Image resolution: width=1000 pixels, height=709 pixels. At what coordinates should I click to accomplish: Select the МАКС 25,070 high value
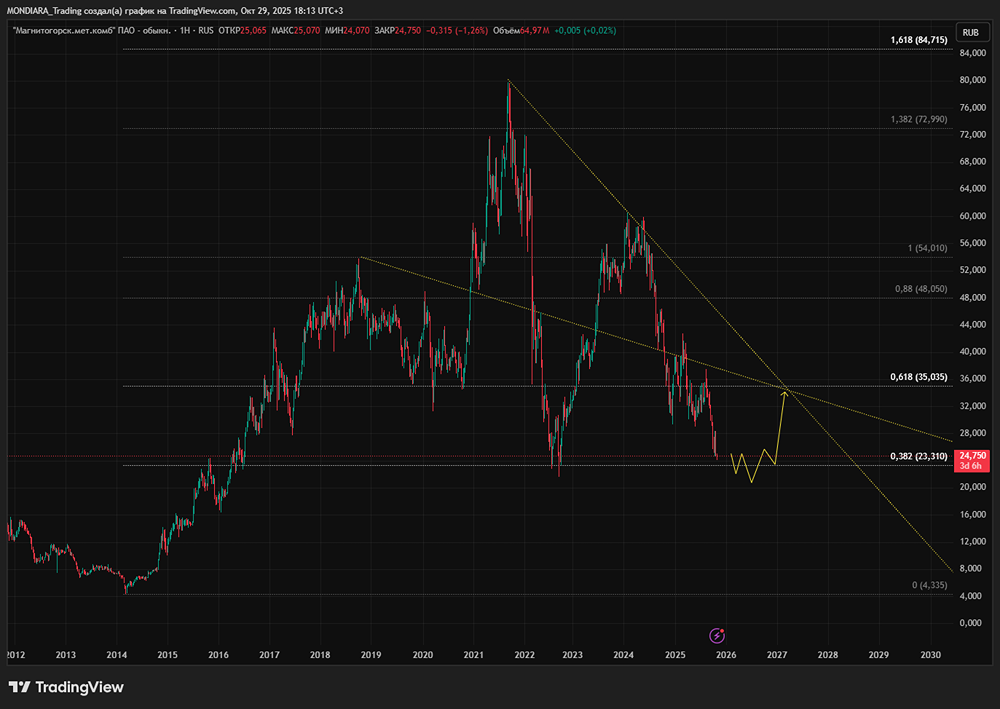point(295,30)
